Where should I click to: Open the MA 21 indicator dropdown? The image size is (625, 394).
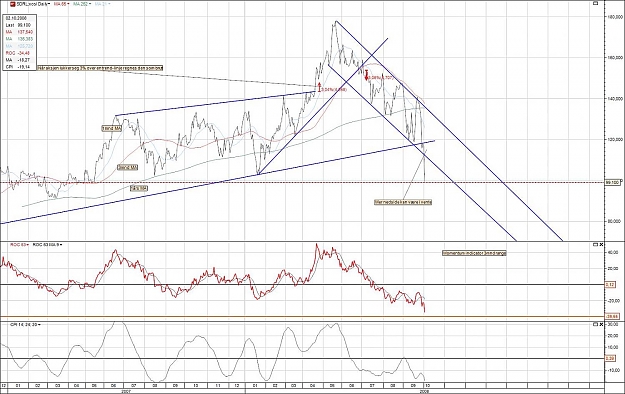pyautogui.click(x=102, y=4)
